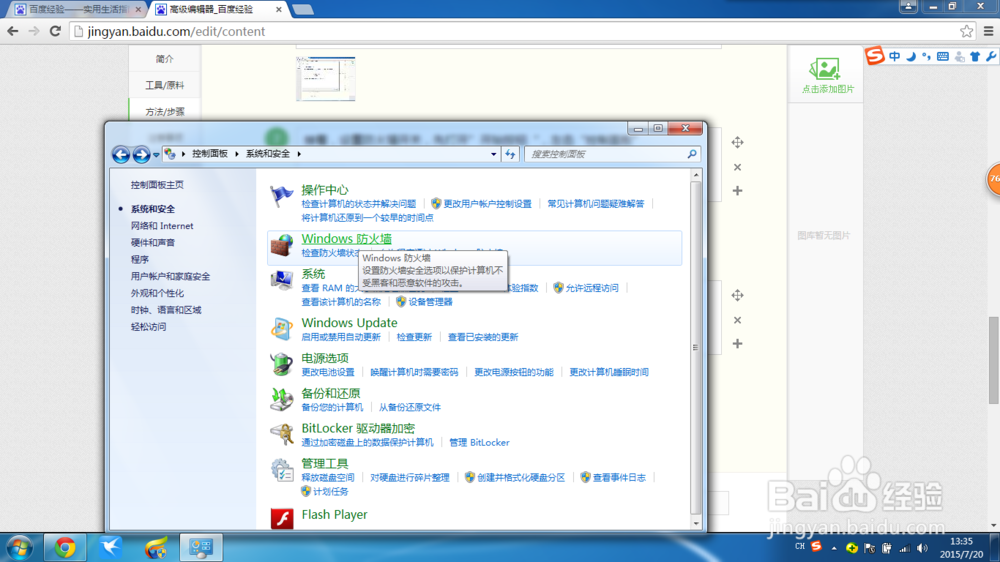This screenshot has height=562, width=1000.
Task: Select 工具/原料 in the editor sidebar
Action: (165, 85)
